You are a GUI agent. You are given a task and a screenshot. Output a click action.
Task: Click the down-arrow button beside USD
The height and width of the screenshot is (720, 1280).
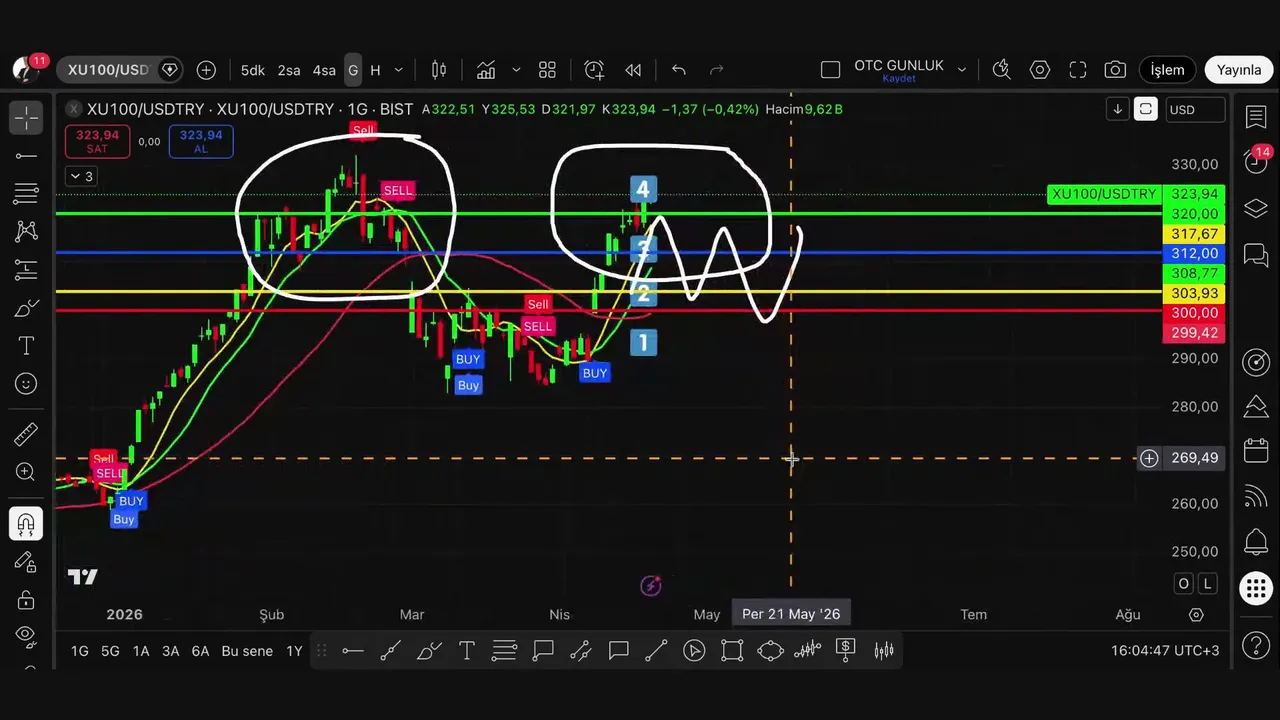(x=1118, y=110)
